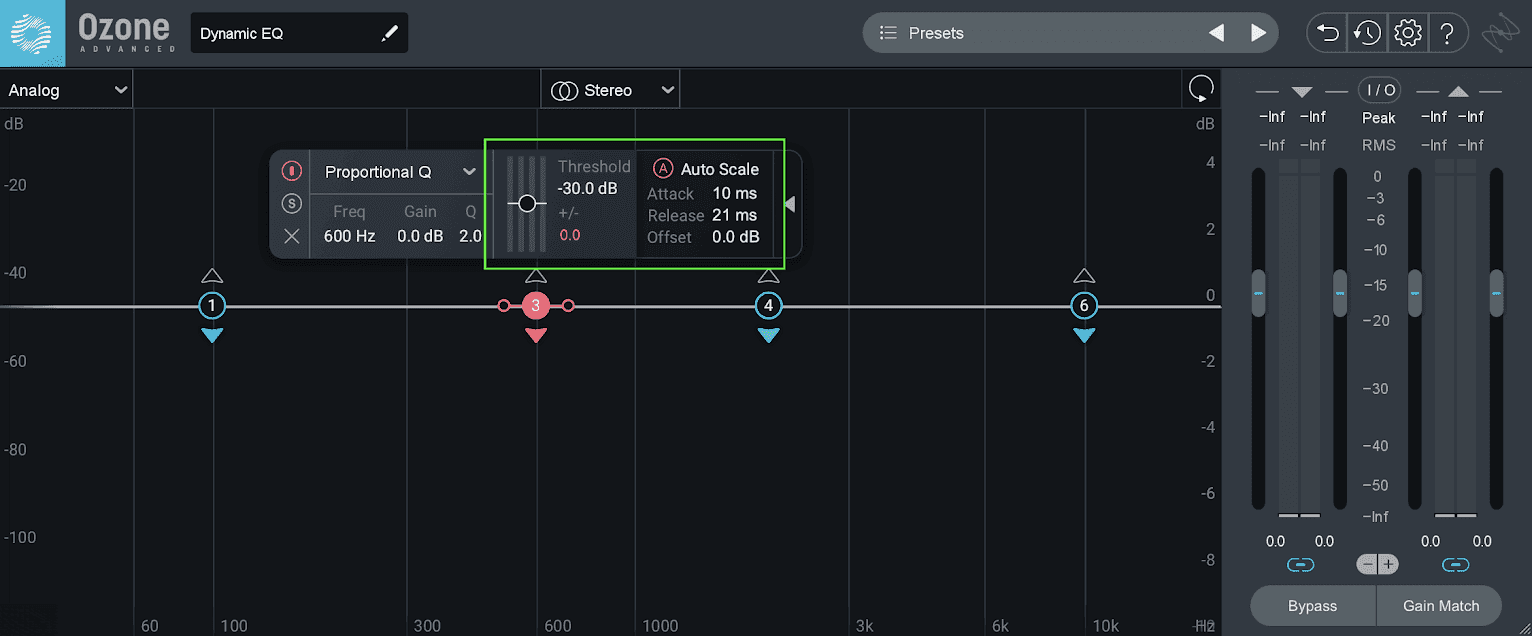Click the Freq value 600 Hz
The image size is (1532, 636).
tap(350, 237)
